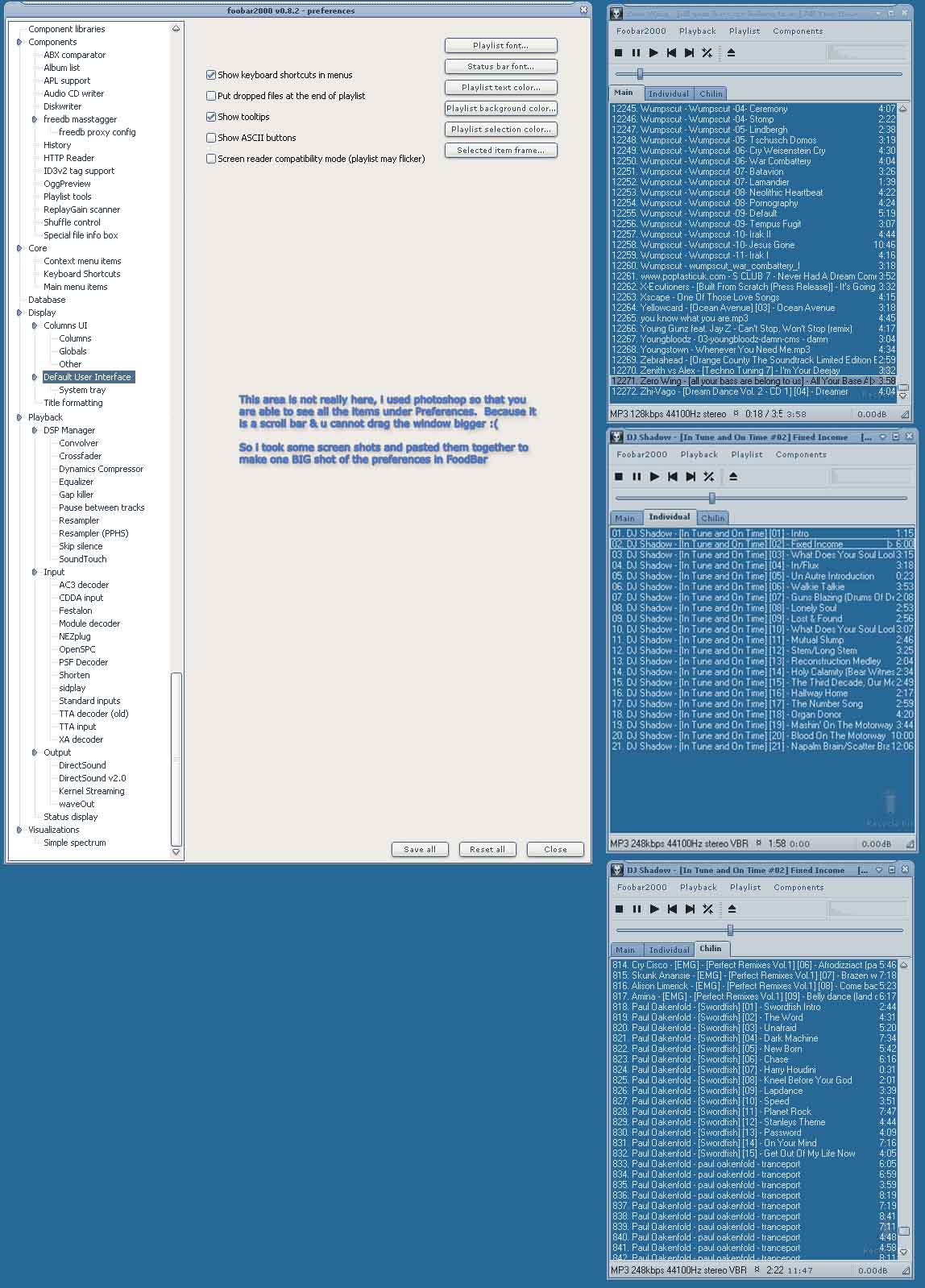This screenshot has width=925, height=1288.
Task: Stop playback in the Individual-tab player window
Action: coord(619,477)
